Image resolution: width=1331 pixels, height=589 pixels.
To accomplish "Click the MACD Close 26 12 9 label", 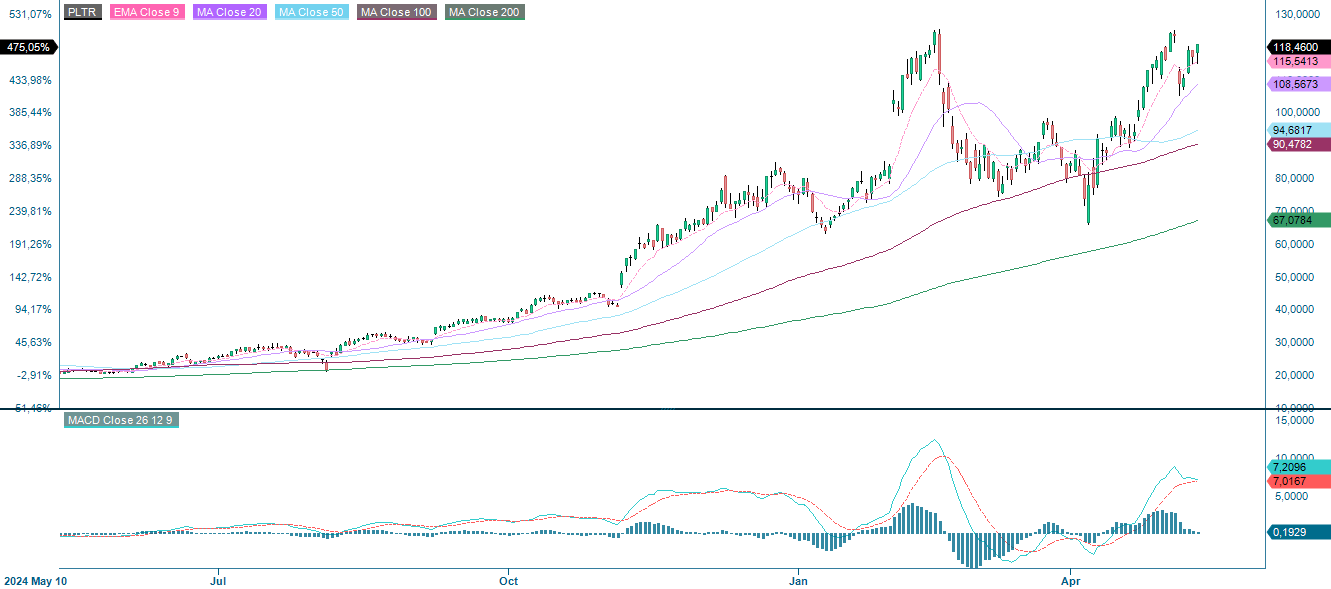I will pos(121,420).
